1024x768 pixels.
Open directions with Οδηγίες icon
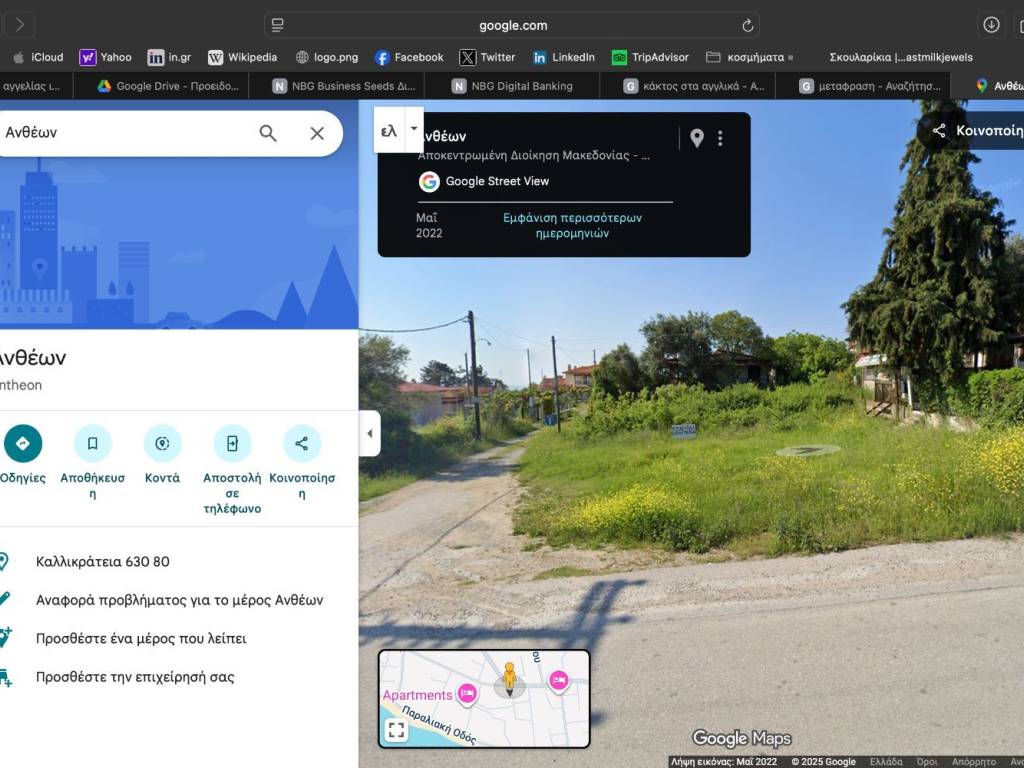click(x=23, y=443)
